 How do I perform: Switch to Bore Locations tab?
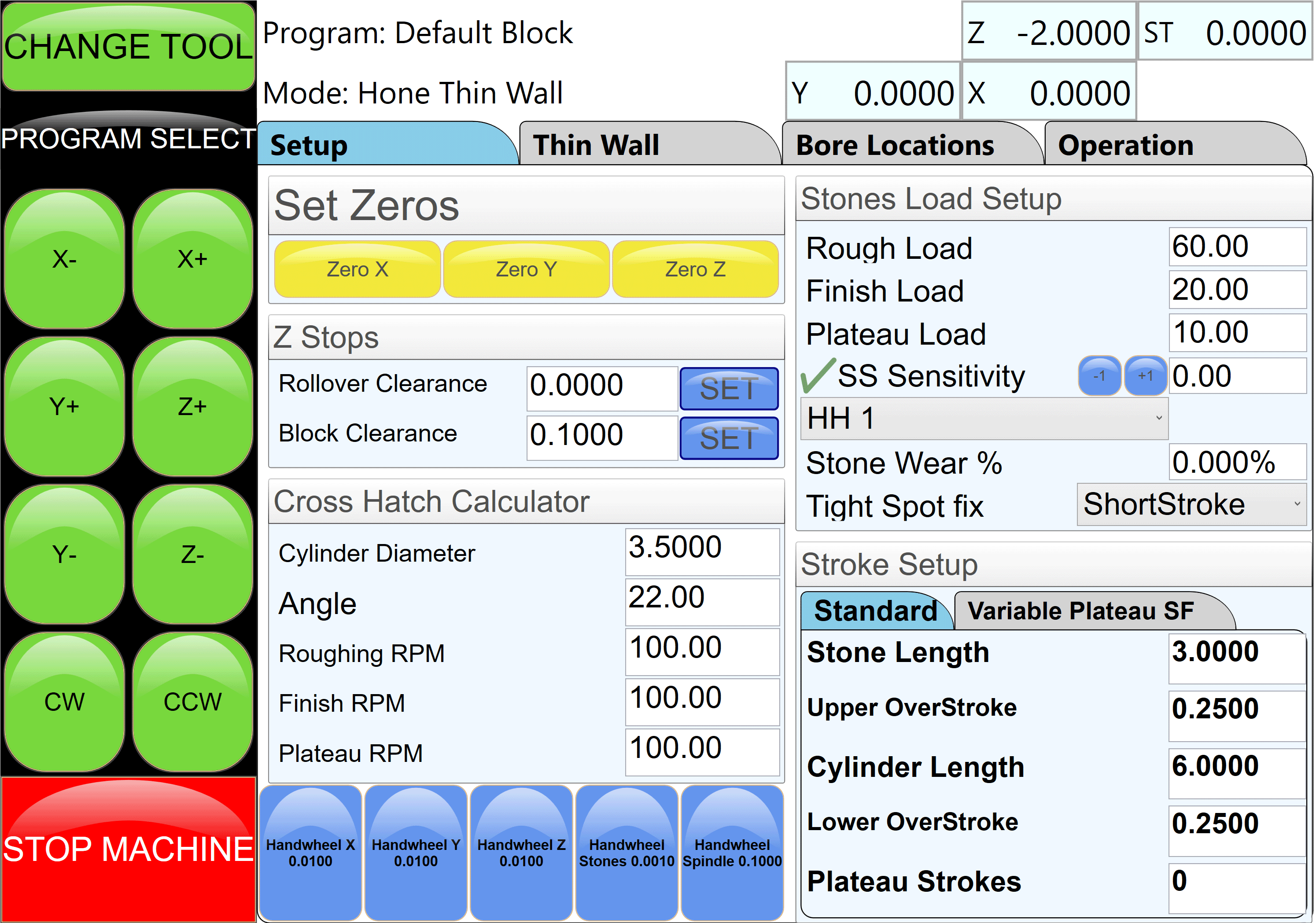pyautogui.click(x=895, y=145)
